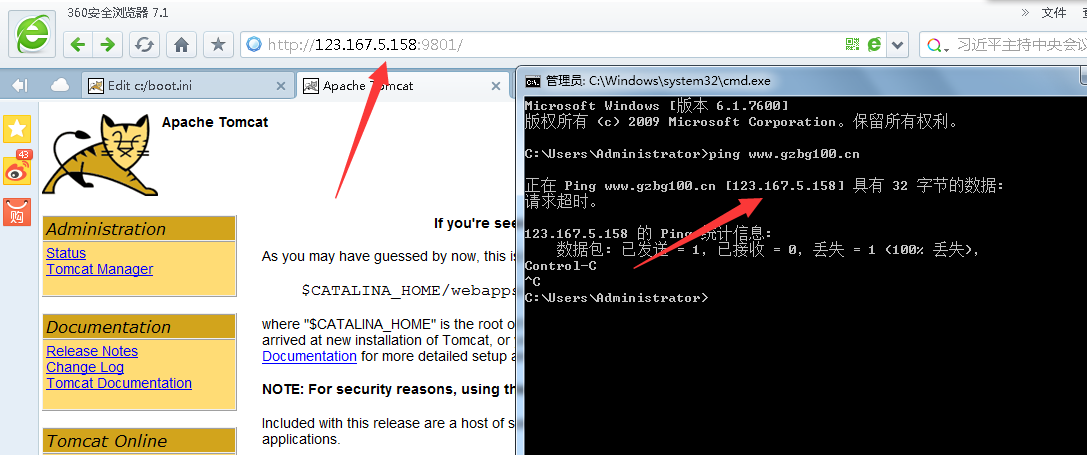Image resolution: width=1087 pixels, height=455 pixels.
Task: Click the Documentation link in the paragraph
Action: click(309, 357)
